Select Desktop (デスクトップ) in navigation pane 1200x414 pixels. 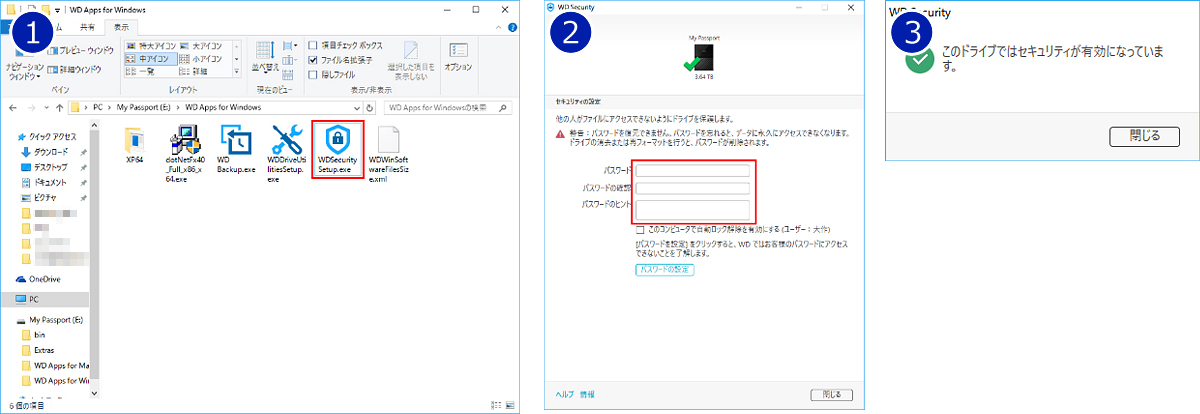(43, 167)
